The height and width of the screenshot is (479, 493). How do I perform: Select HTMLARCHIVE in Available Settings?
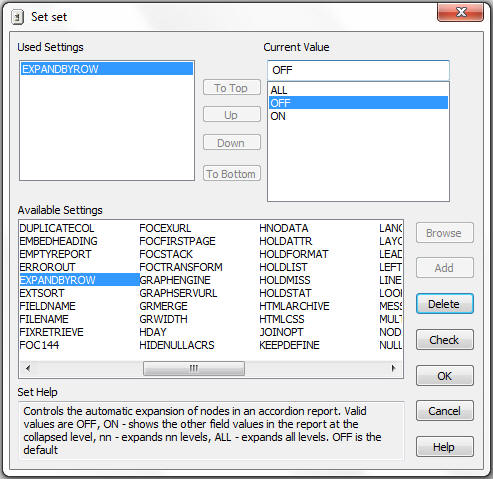point(294,306)
